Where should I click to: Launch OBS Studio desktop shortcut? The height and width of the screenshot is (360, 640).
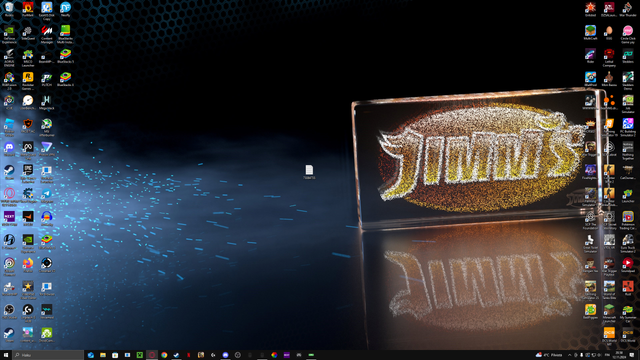click(9, 310)
